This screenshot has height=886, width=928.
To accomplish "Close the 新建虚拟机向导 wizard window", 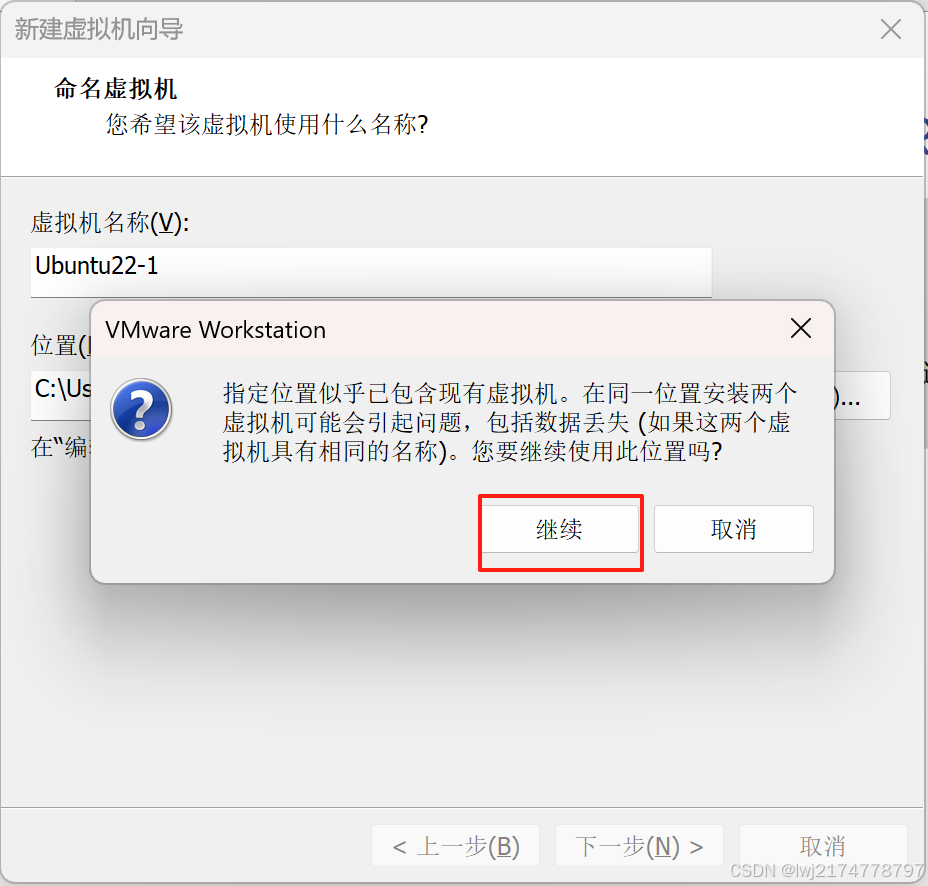I will 890,28.
